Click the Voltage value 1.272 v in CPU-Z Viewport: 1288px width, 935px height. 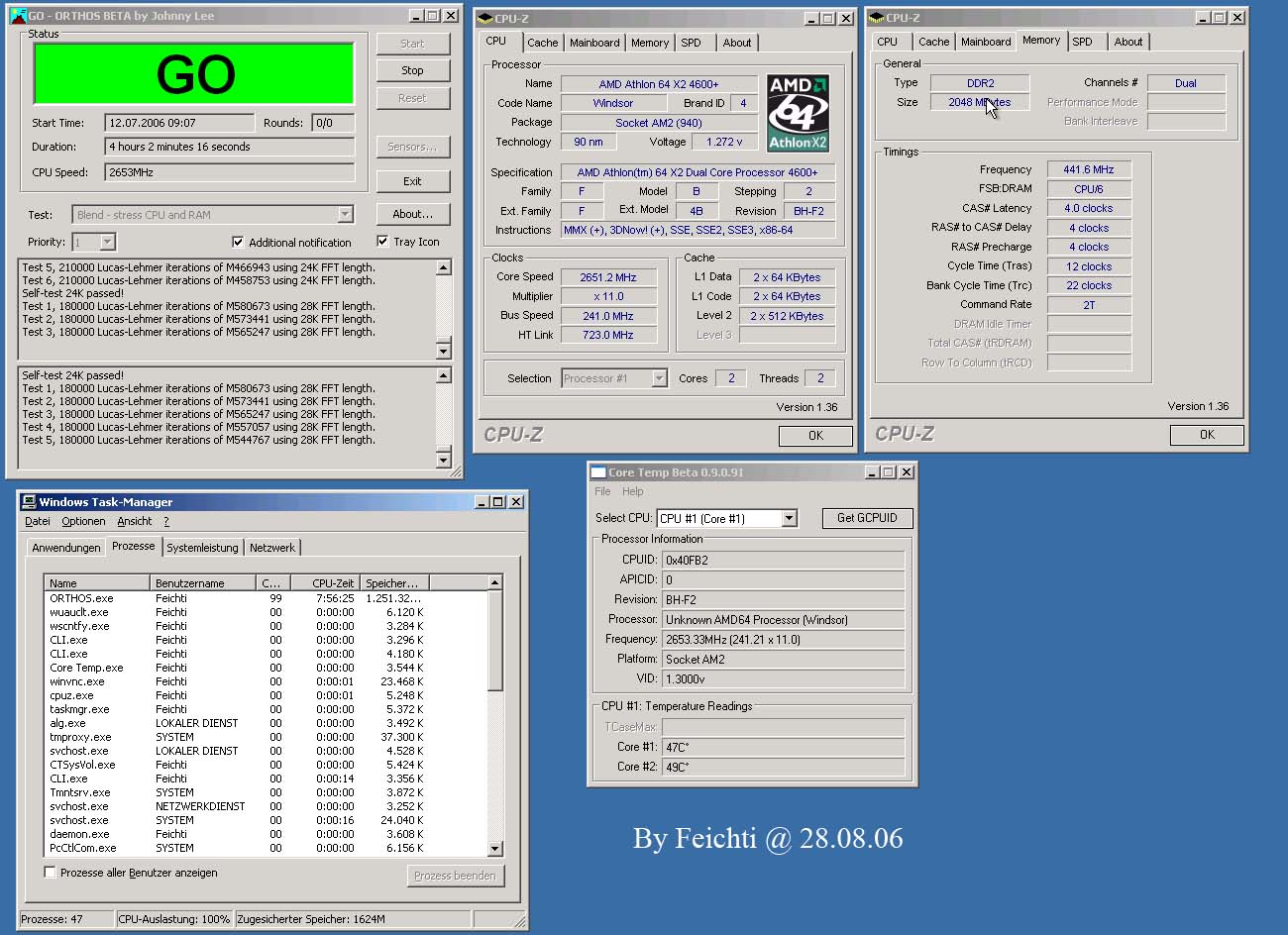pos(726,142)
